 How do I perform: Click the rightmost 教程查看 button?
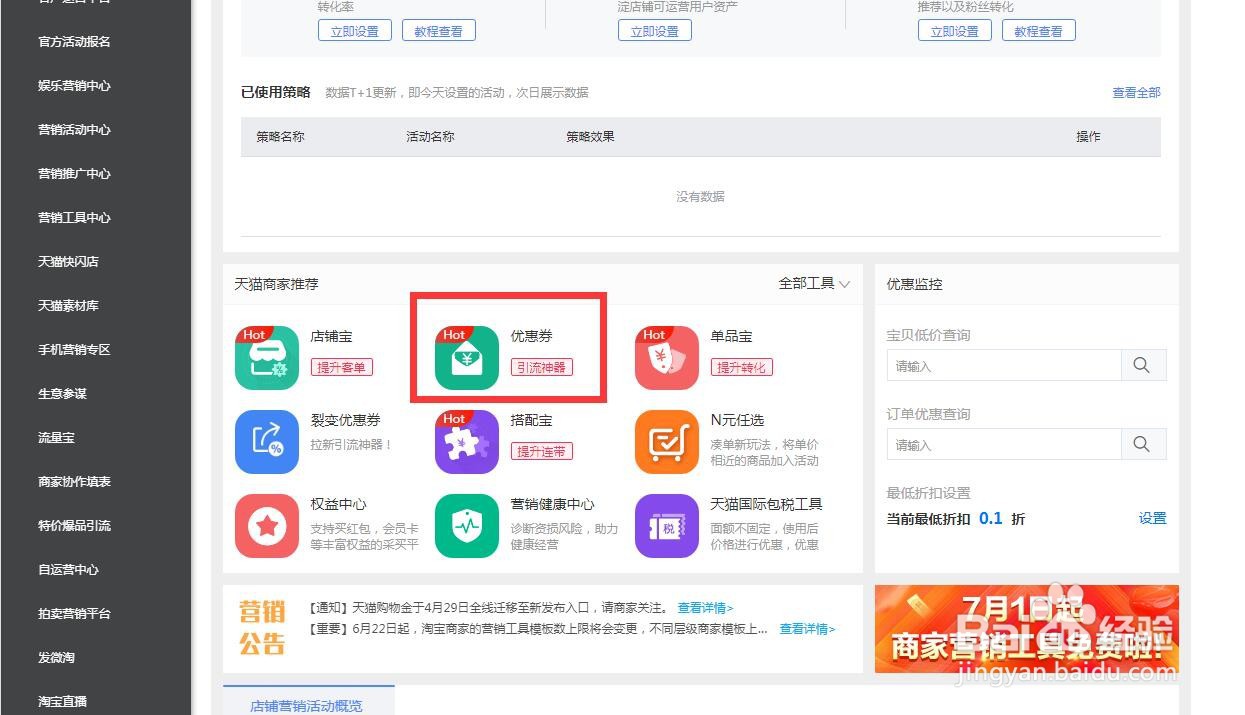[1039, 31]
